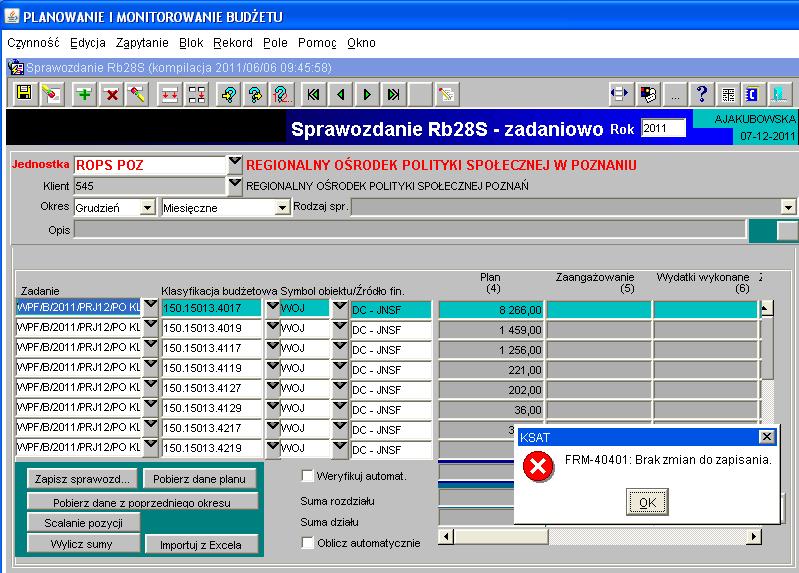
Task: Click 'Pobierz dane z poprzedniego okresu' button
Action: tap(142, 502)
